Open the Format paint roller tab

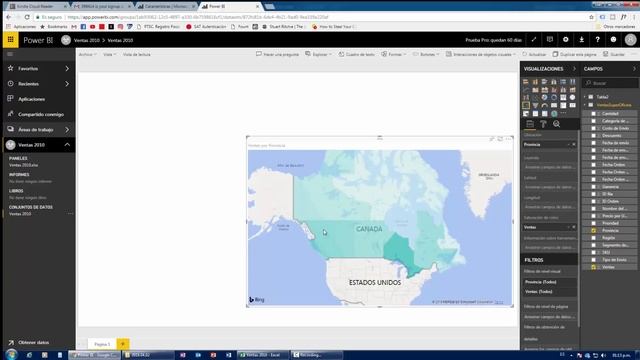pos(543,124)
